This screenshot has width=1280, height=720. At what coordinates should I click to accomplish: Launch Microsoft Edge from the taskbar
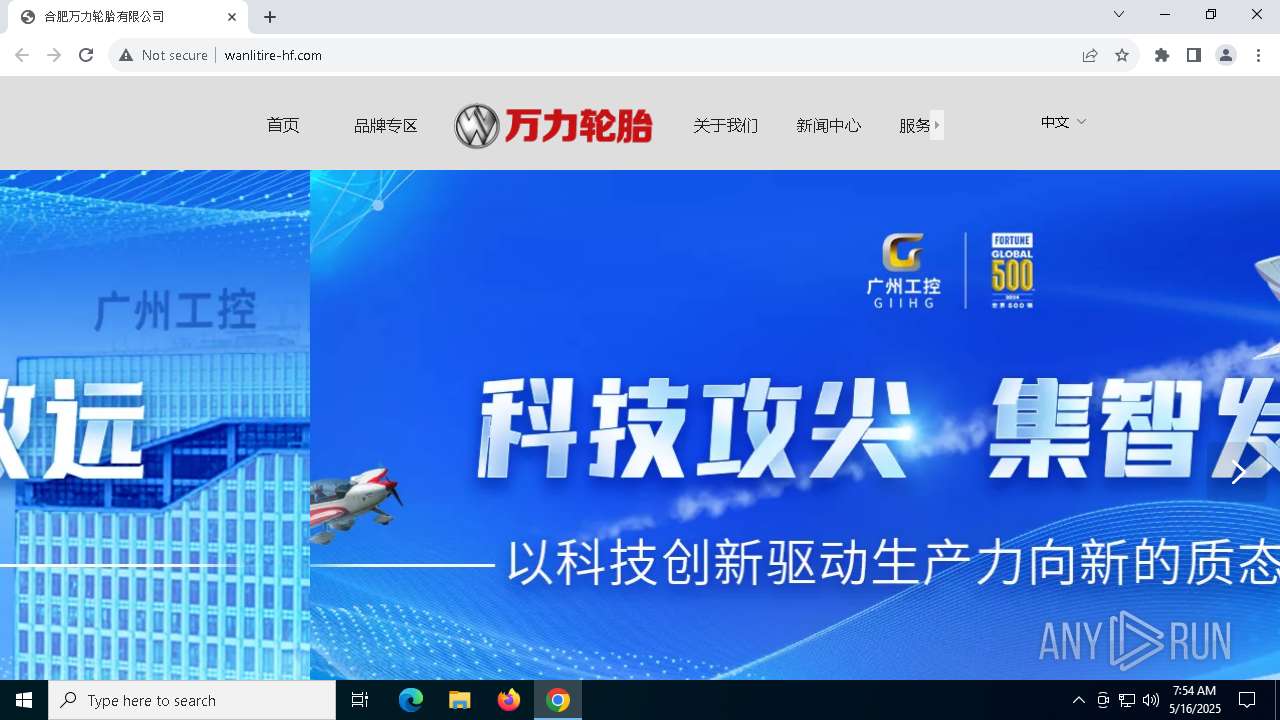[x=411, y=700]
